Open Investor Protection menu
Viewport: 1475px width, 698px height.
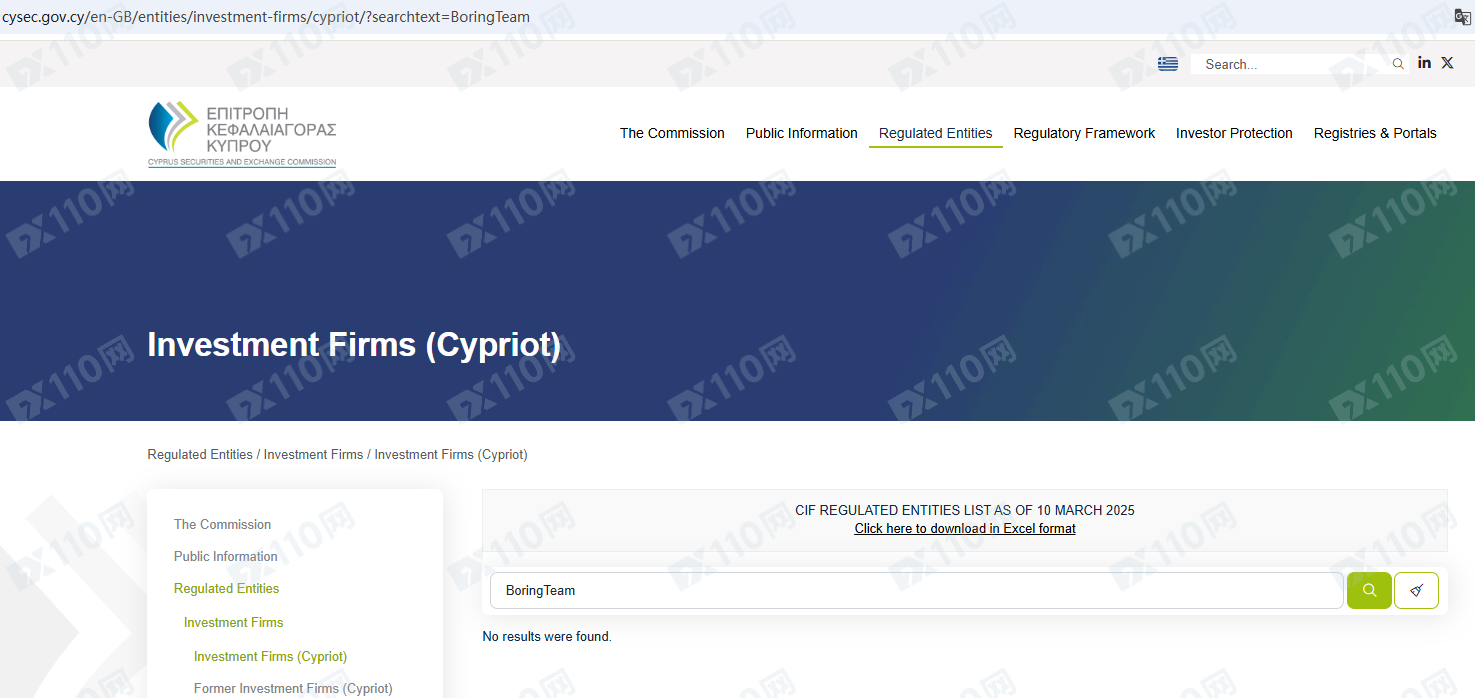(x=1234, y=133)
